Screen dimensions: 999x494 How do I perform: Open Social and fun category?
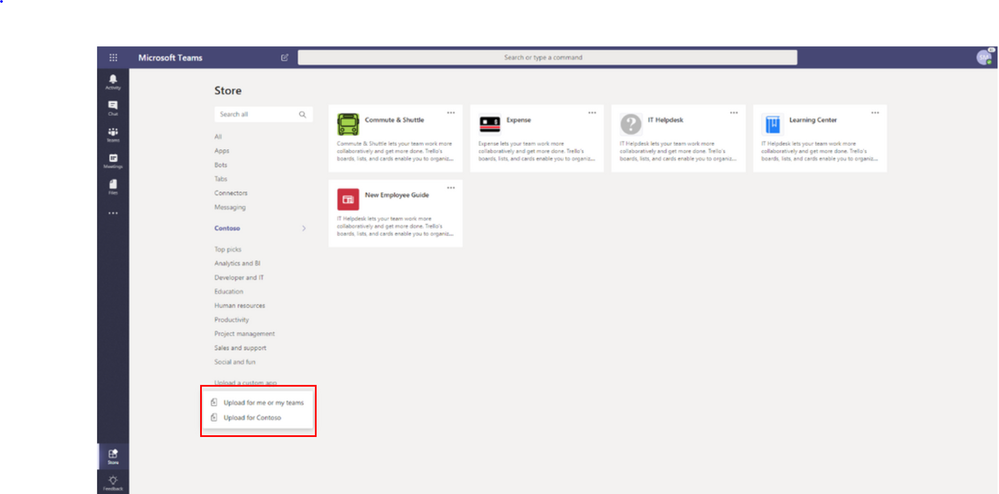pyautogui.click(x=236, y=362)
